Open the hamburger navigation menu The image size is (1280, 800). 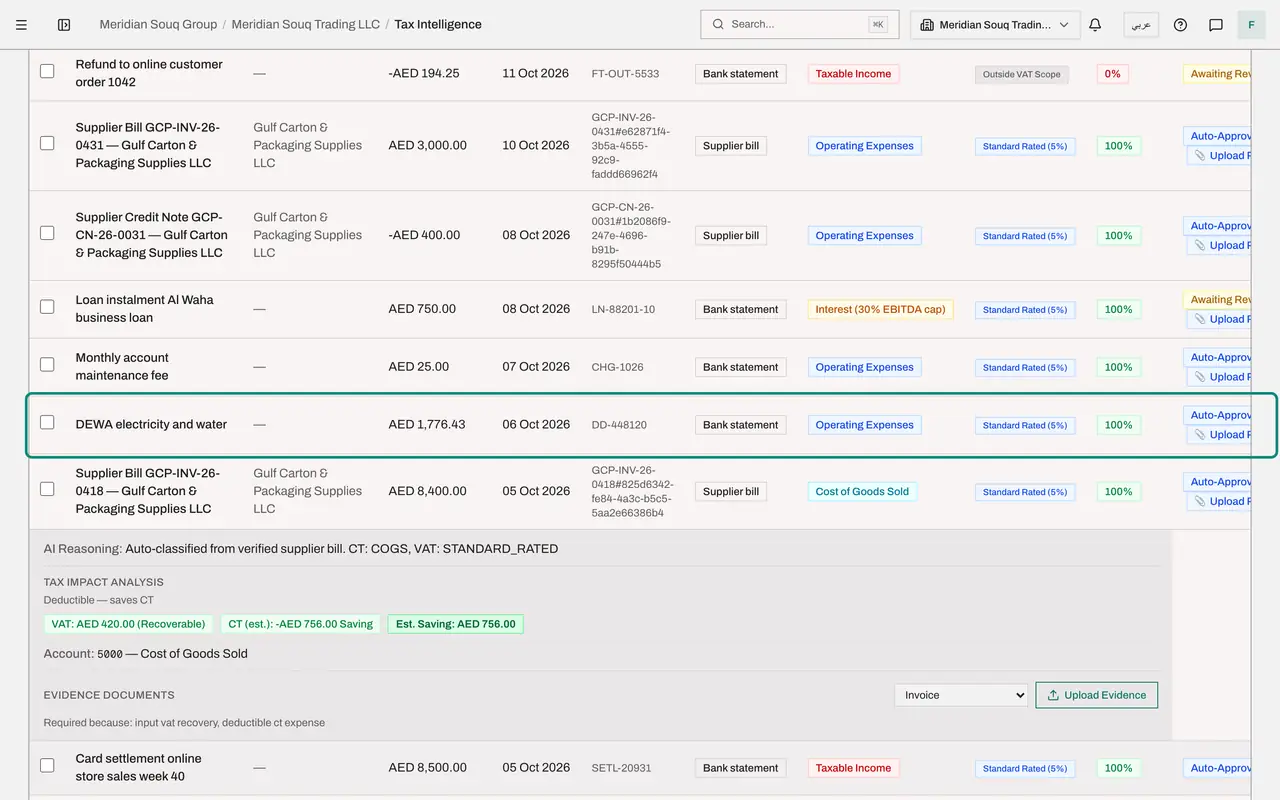click(21, 24)
